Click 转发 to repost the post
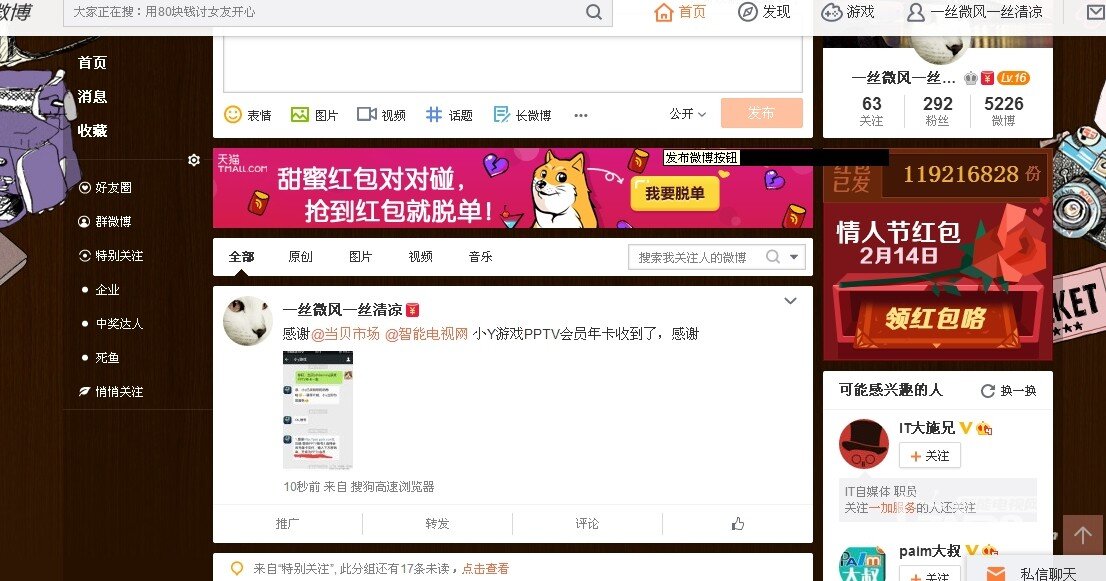This screenshot has height=581, width=1106. pos(437,523)
